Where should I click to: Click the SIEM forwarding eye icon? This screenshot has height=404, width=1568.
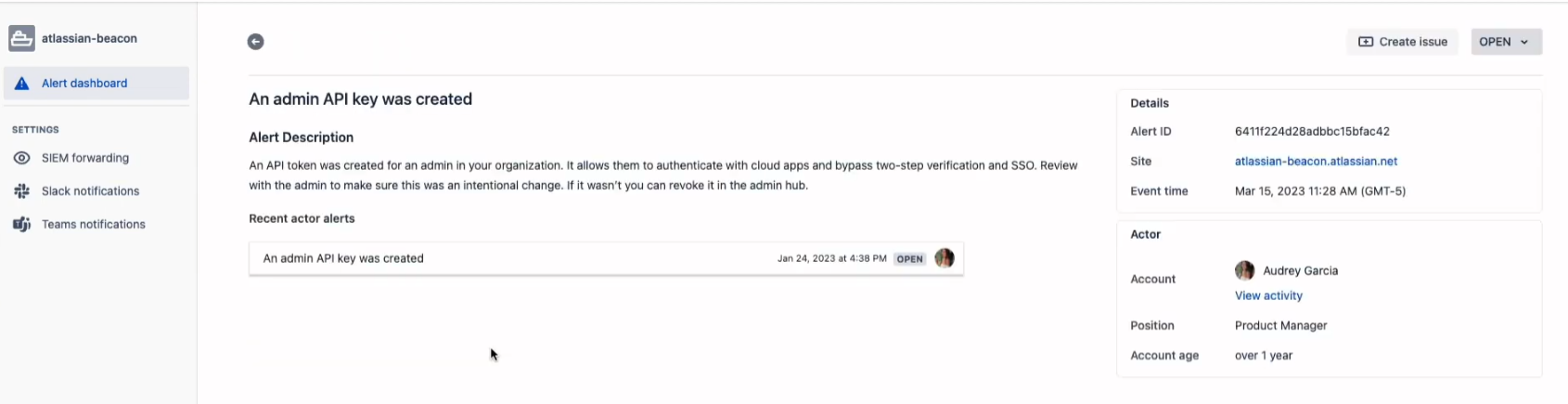(x=21, y=158)
